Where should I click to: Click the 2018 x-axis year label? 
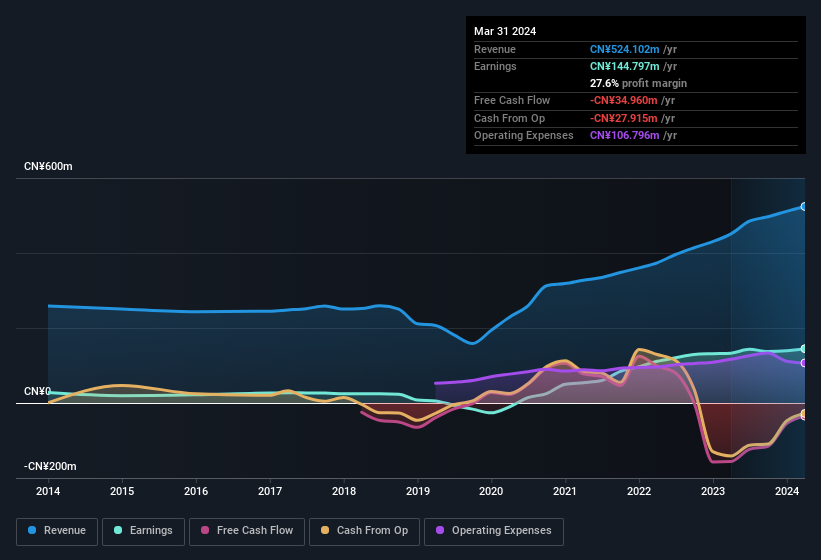click(343, 491)
